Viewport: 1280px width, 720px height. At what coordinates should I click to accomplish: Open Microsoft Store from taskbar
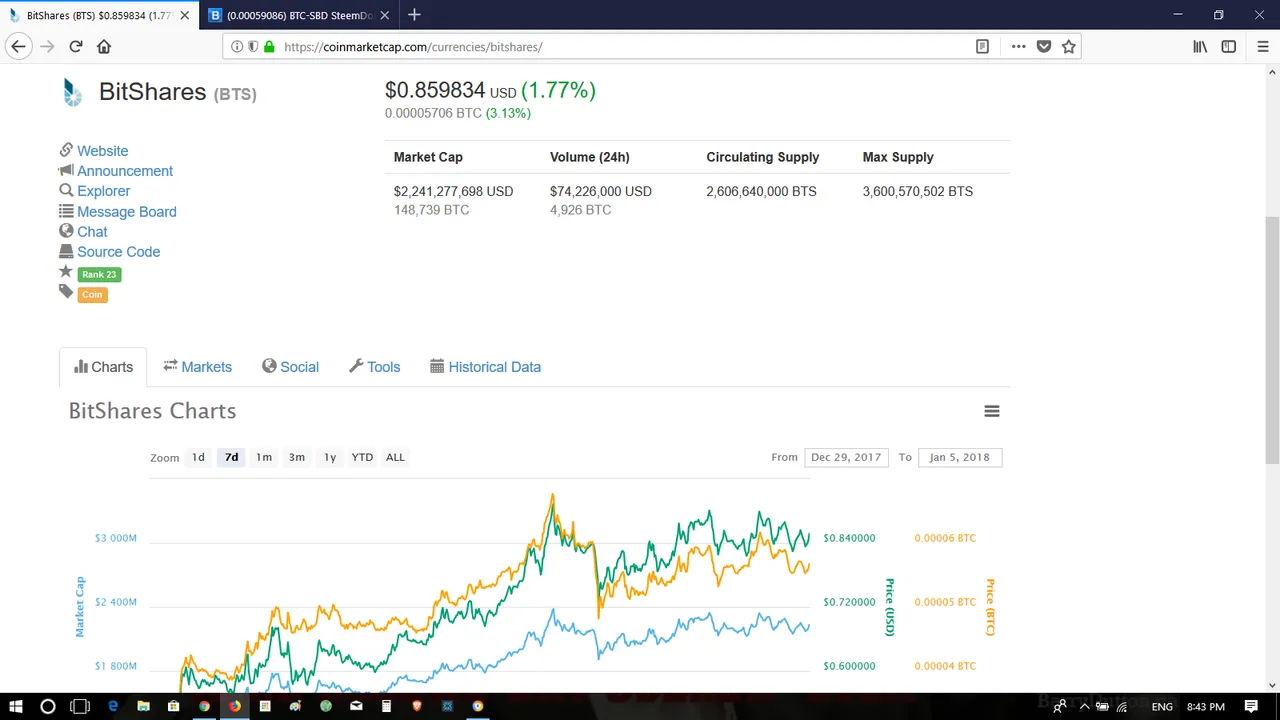(174, 706)
